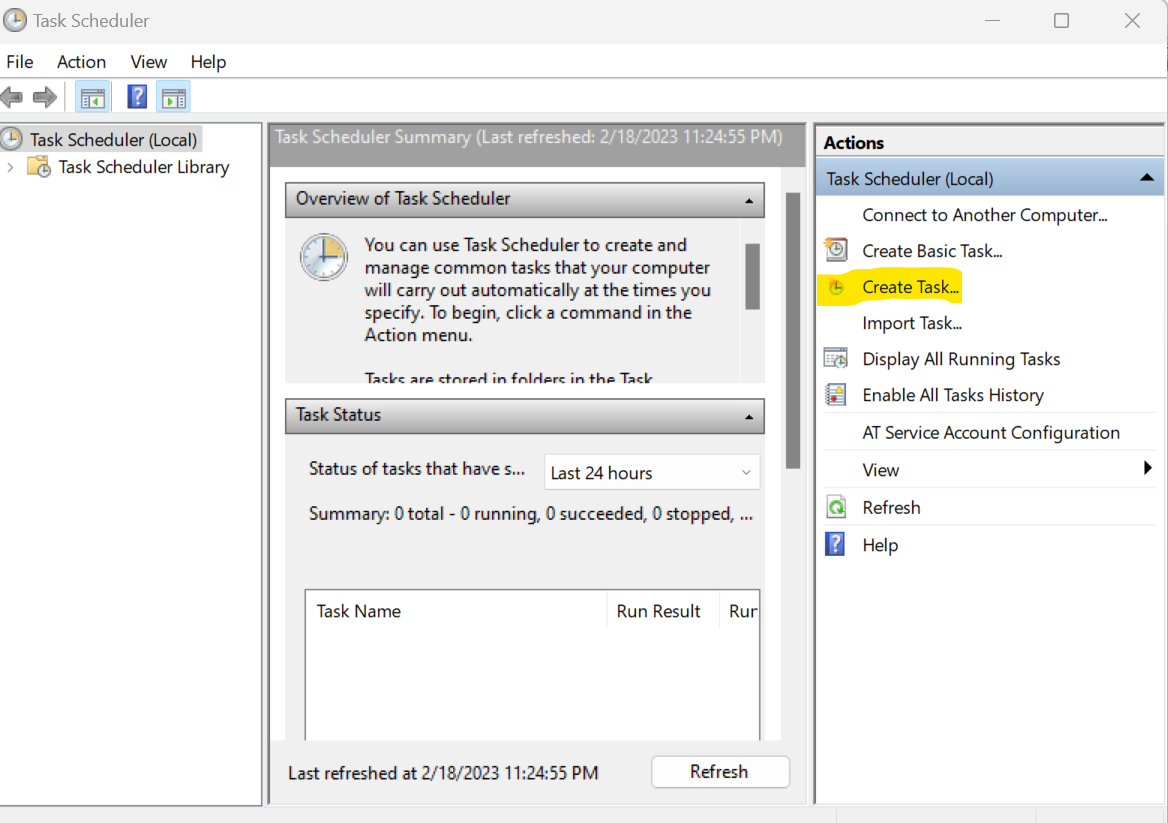Click the Last refreshed at timestamp text
Image resolution: width=1168 pixels, height=823 pixels.
(x=443, y=773)
